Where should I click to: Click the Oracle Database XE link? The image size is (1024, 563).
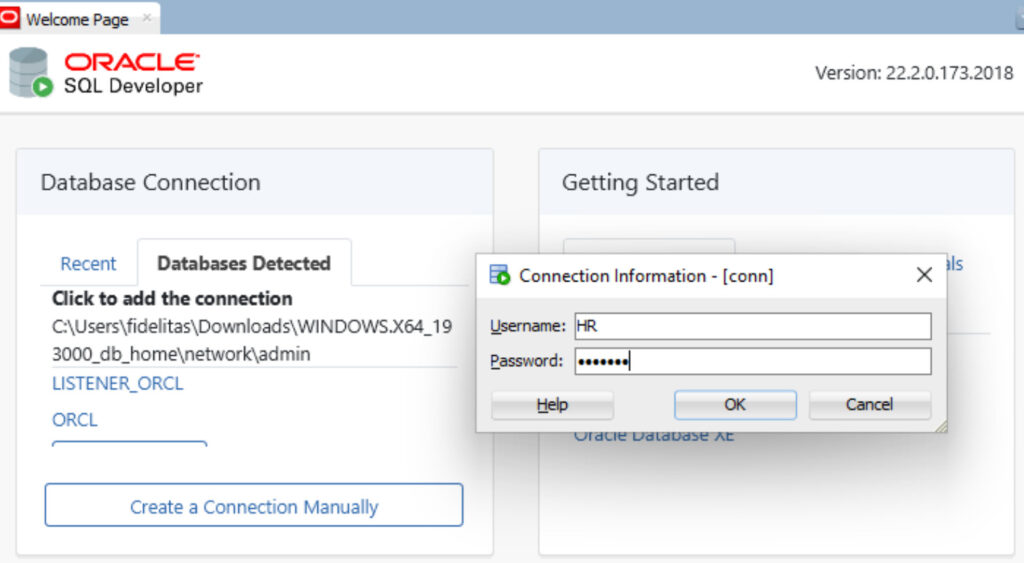coord(654,436)
